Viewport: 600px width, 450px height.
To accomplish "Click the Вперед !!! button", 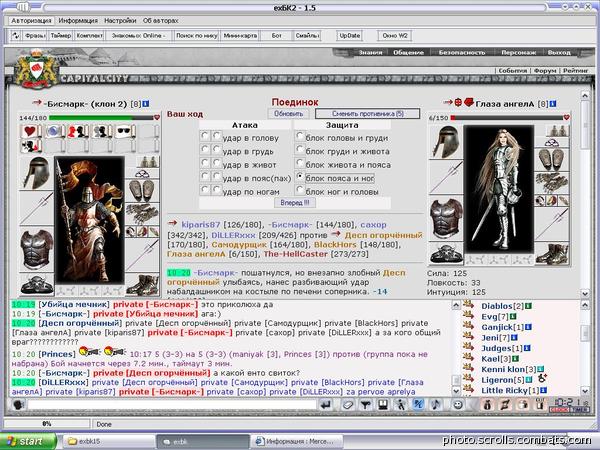I will click(x=295, y=203).
